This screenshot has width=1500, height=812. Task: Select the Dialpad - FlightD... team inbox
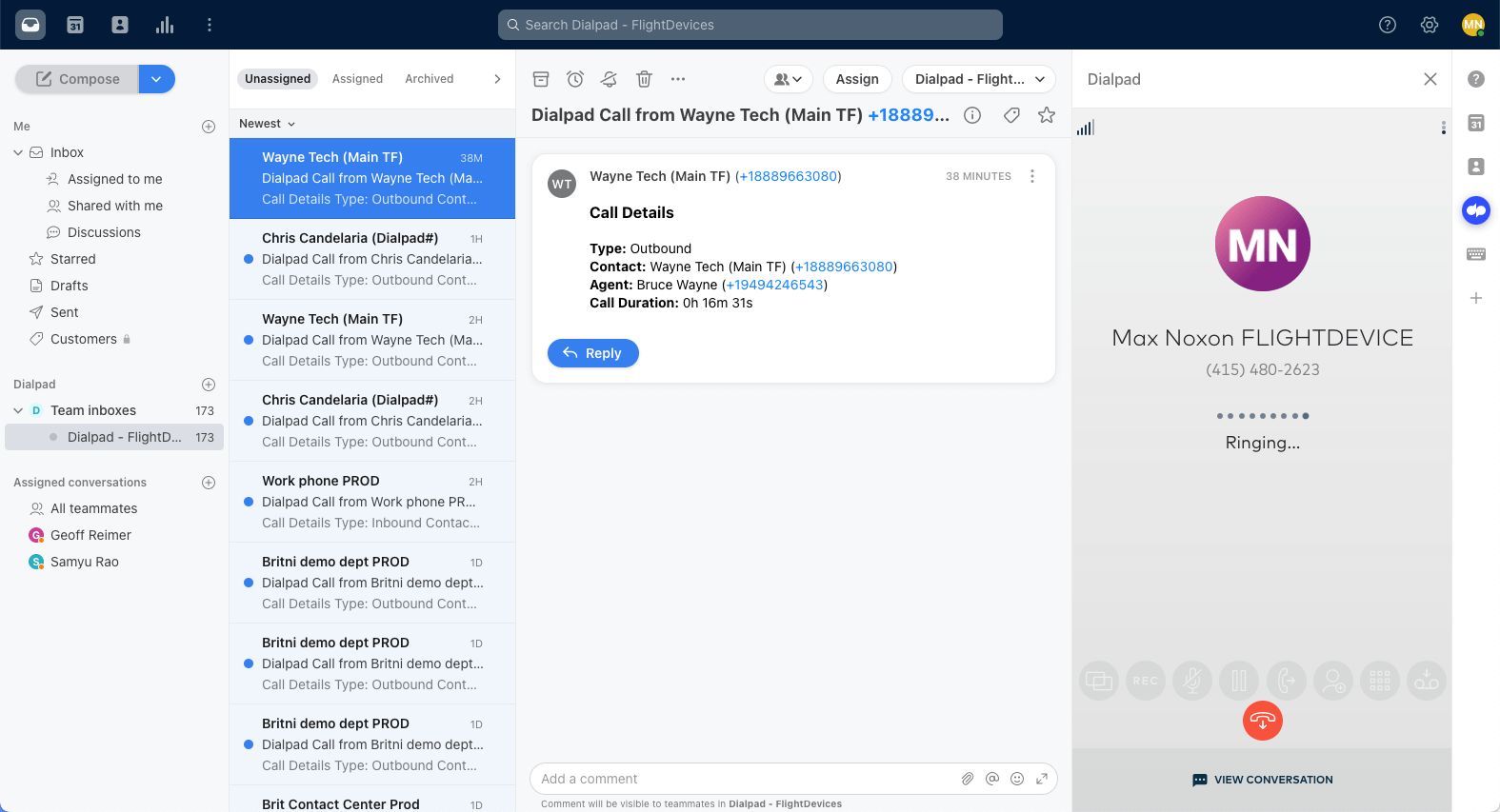coord(114,437)
